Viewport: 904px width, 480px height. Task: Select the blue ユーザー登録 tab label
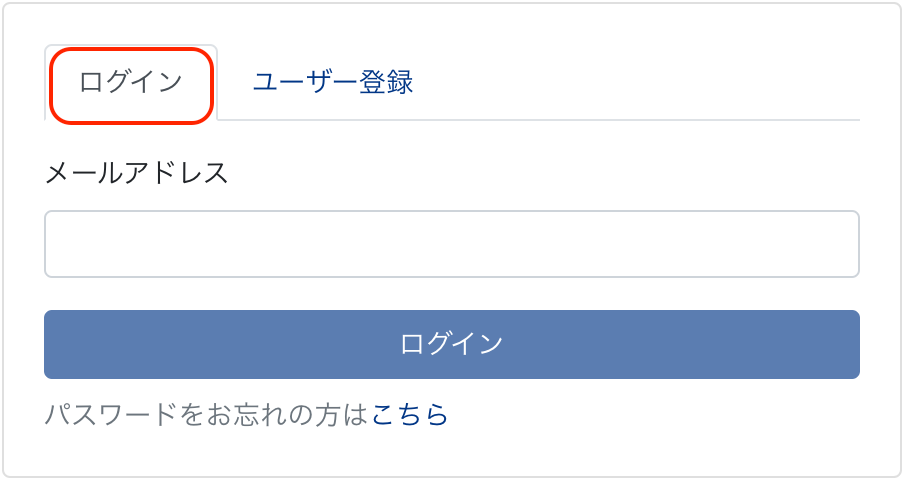click(333, 83)
